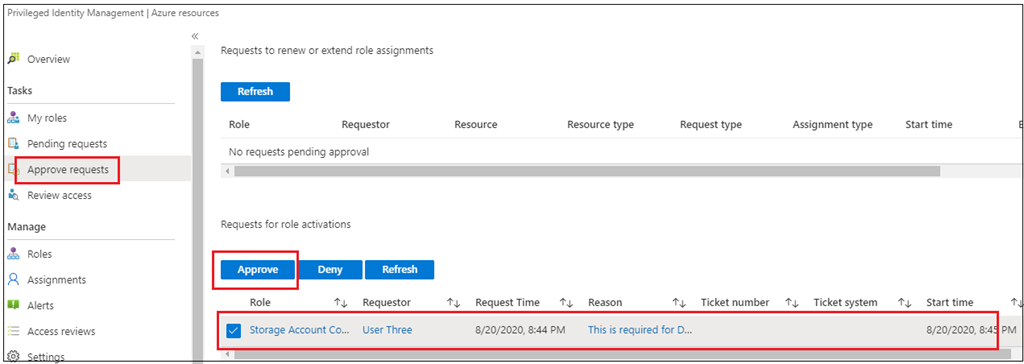
Task: Approve the selected role activation request
Action: click(258, 269)
